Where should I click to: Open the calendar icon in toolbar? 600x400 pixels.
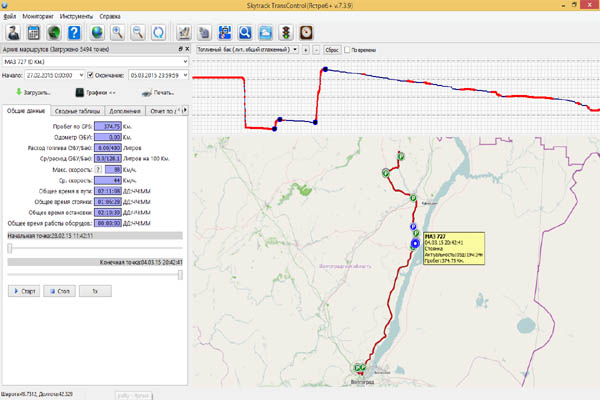pyautogui.click(x=33, y=32)
